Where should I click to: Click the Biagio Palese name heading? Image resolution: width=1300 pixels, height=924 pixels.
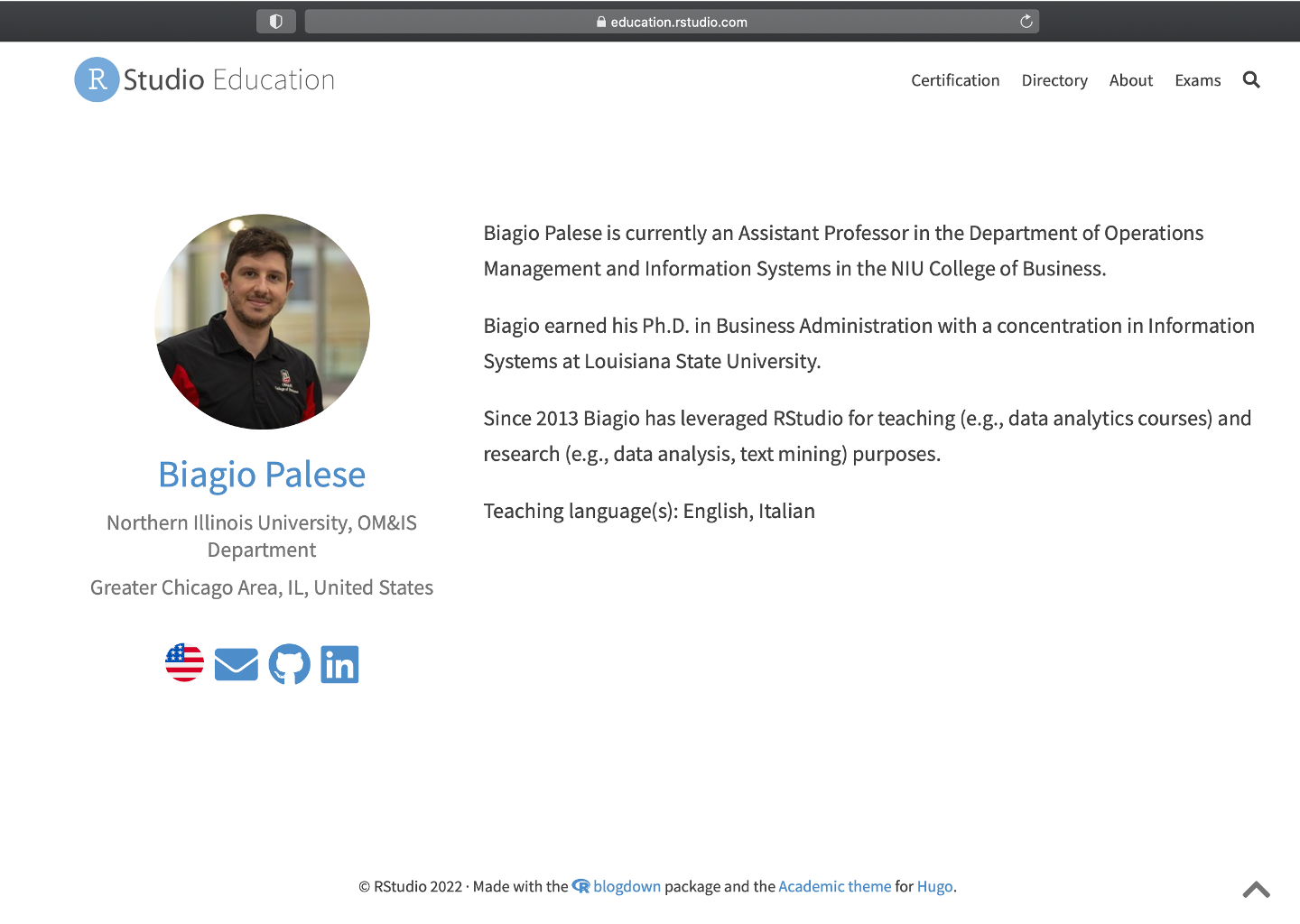(262, 475)
